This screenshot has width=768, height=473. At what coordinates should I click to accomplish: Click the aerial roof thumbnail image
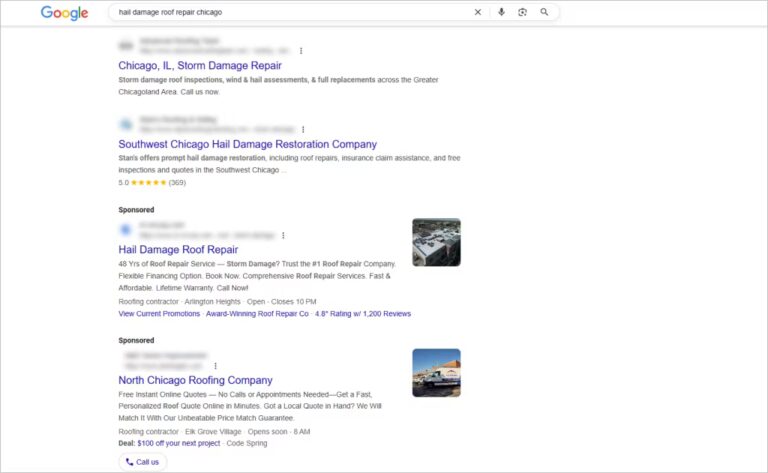436,242
